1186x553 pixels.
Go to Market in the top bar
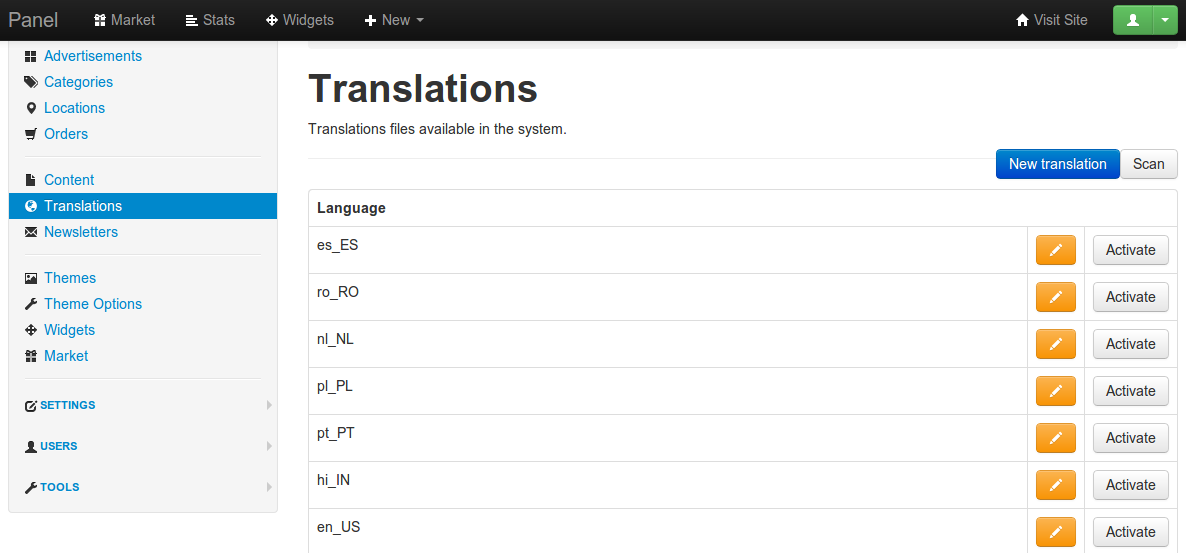tap(124, 20)
